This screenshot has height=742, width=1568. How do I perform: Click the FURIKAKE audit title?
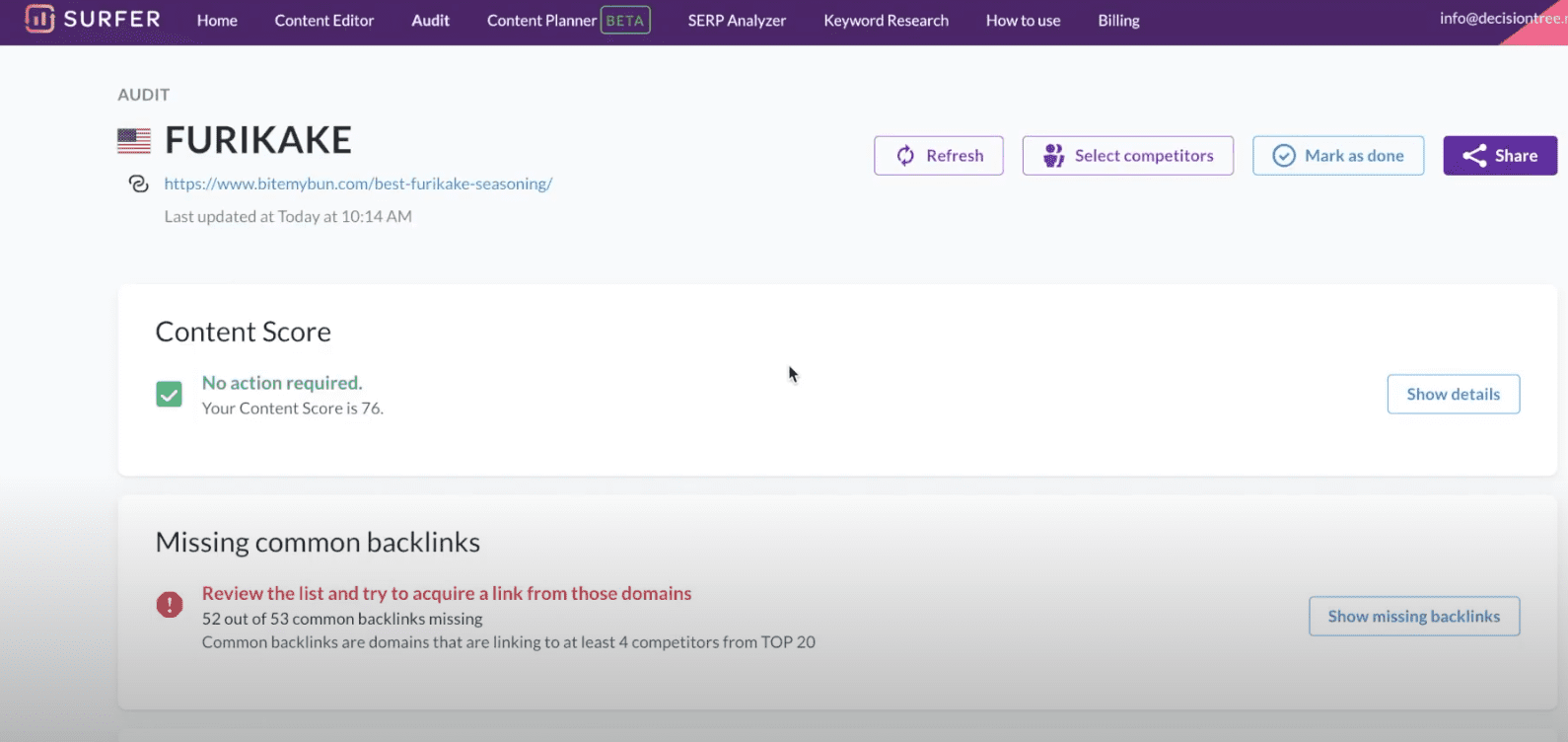pyautogui.click(x=258, y=140)
